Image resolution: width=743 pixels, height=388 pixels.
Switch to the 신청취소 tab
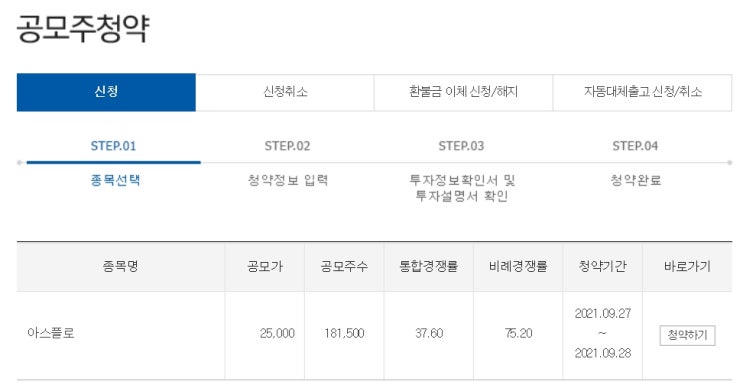click(x=285, y=92)
